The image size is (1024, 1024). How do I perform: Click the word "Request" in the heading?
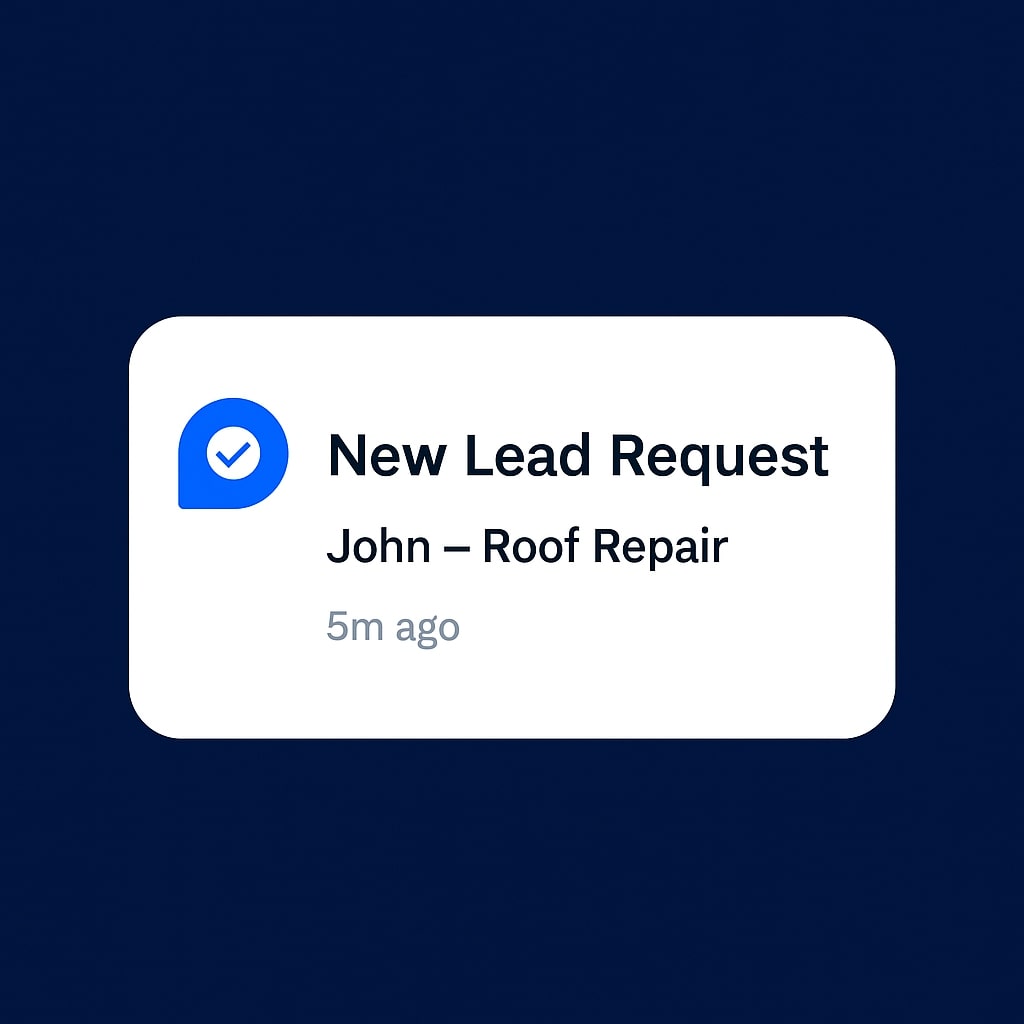[720, 458]
